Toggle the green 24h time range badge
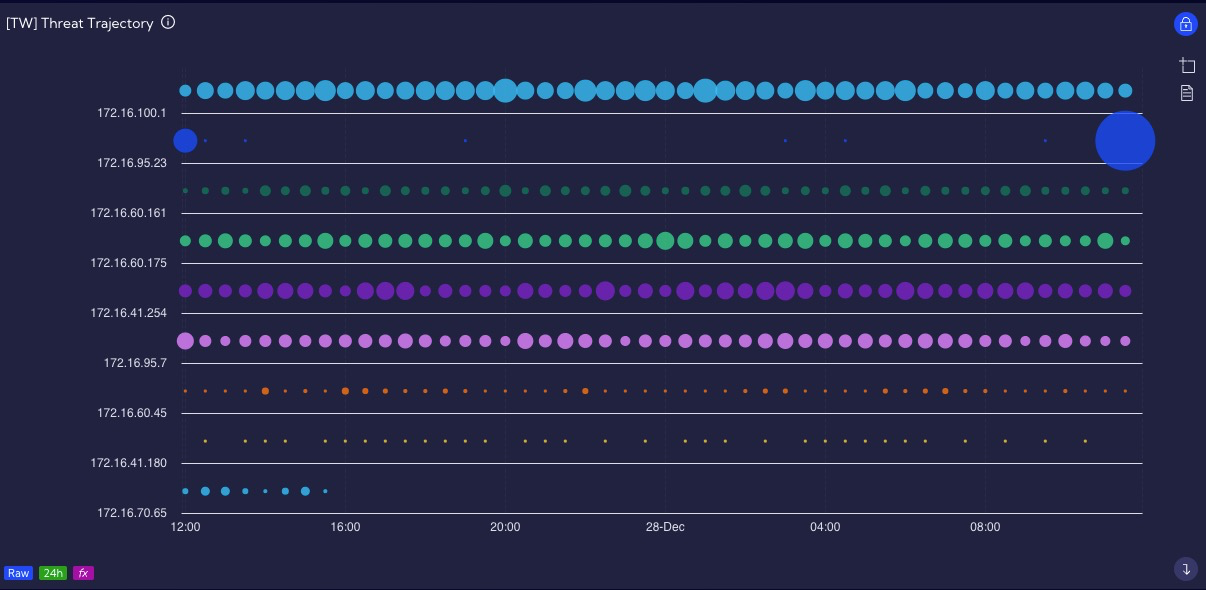This screenshot has height=590, width=1206. (x=52, y=573)
